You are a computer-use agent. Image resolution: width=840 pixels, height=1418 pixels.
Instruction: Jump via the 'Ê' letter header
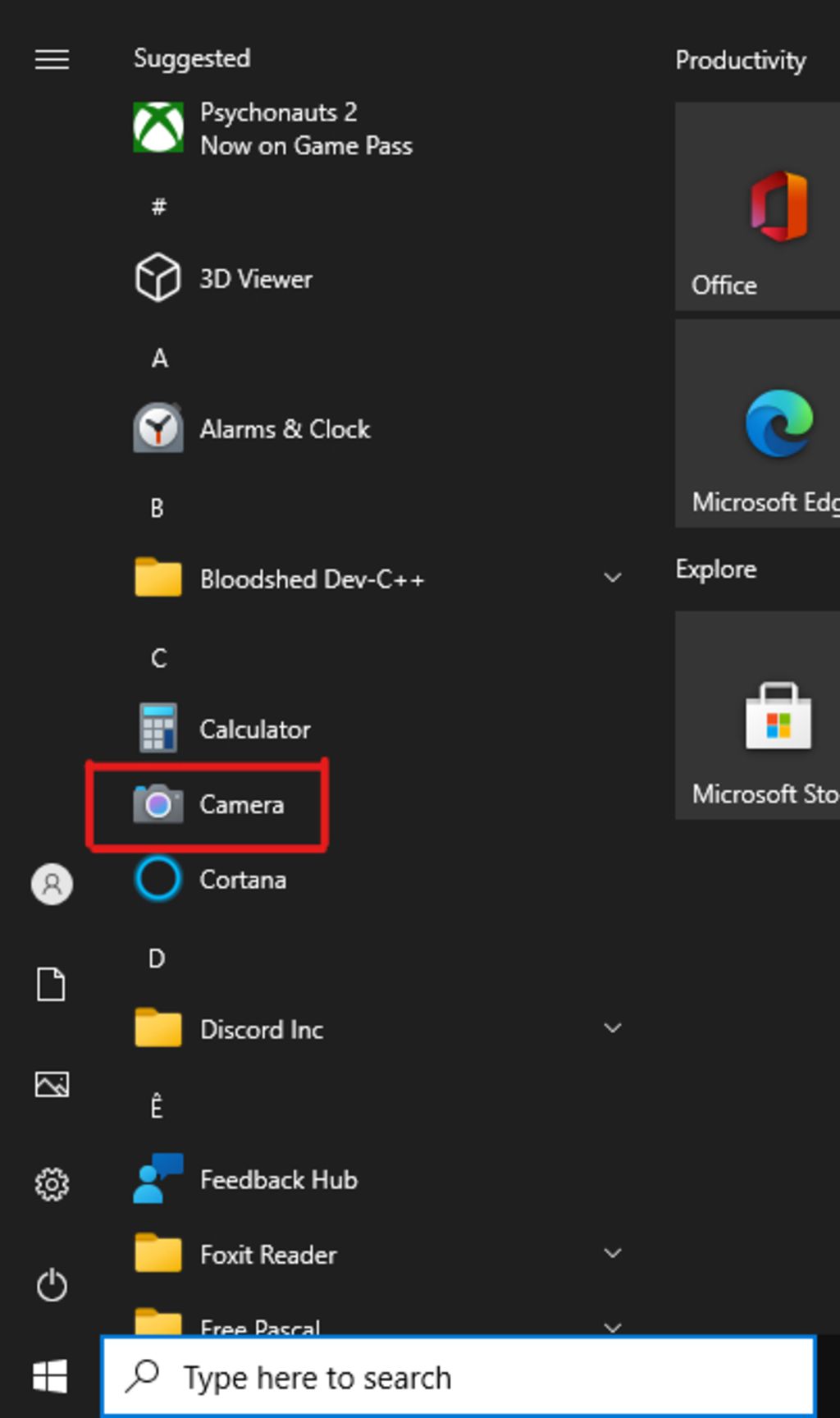point(157,1106)
